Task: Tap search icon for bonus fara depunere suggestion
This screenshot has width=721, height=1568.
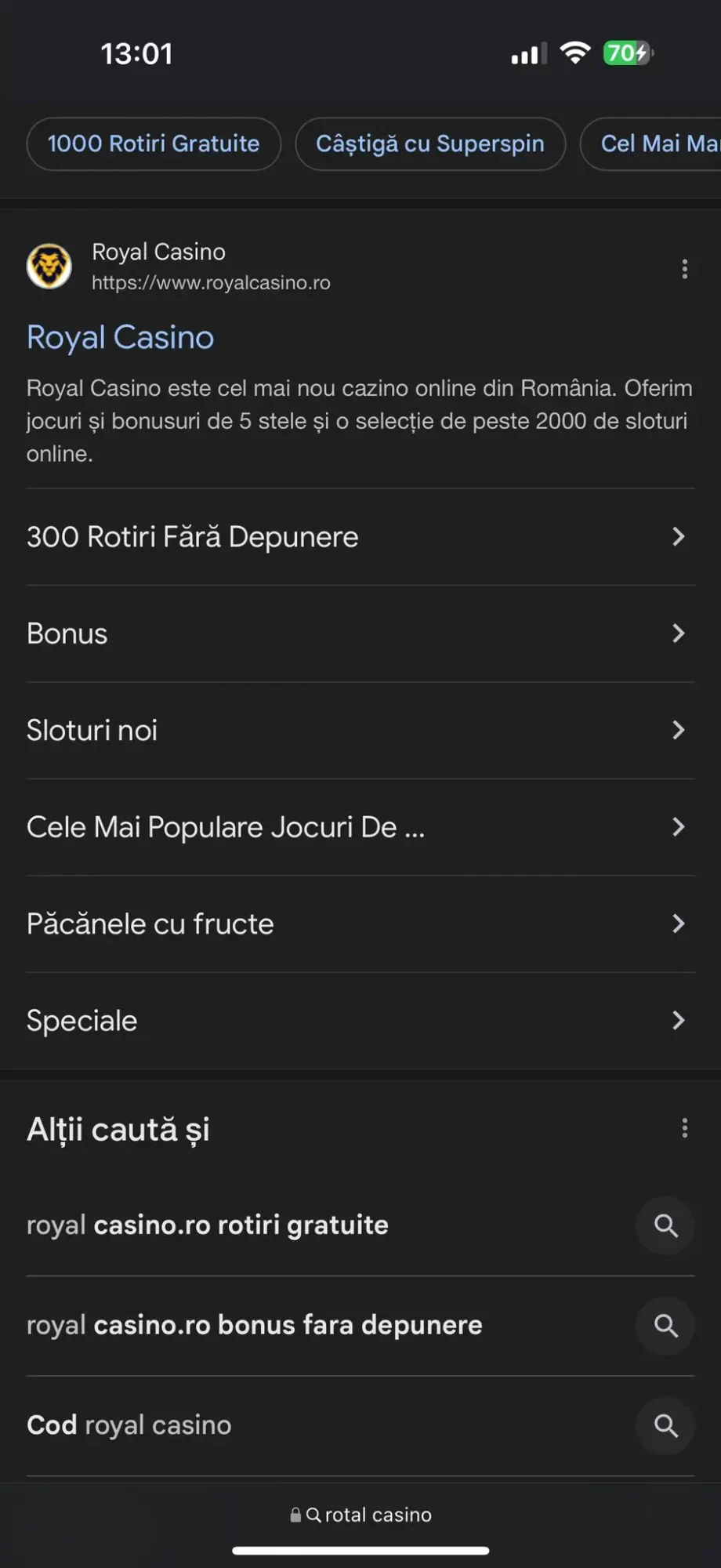Action: pyautogui.click(x=665, y=1326)
